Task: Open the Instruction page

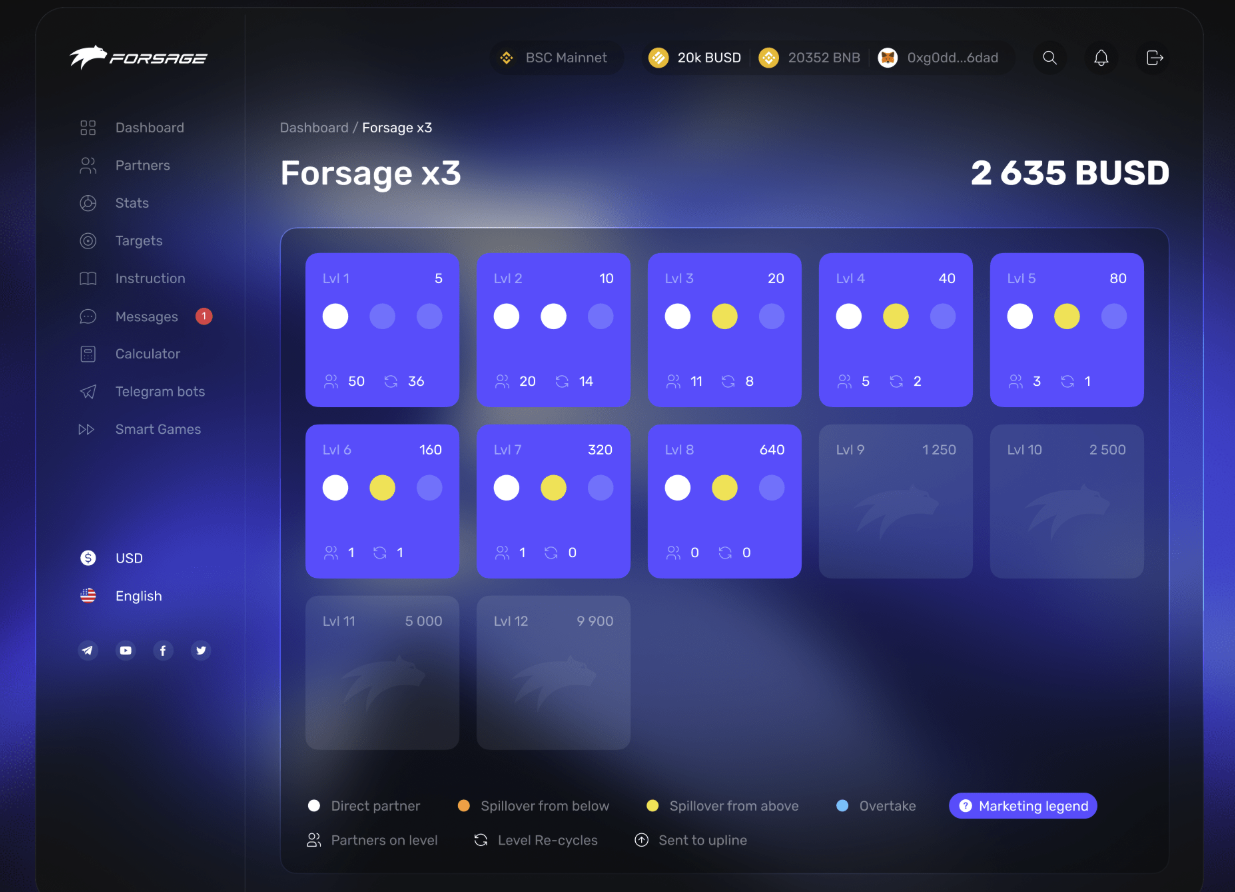Action: (x=132, y=278)
